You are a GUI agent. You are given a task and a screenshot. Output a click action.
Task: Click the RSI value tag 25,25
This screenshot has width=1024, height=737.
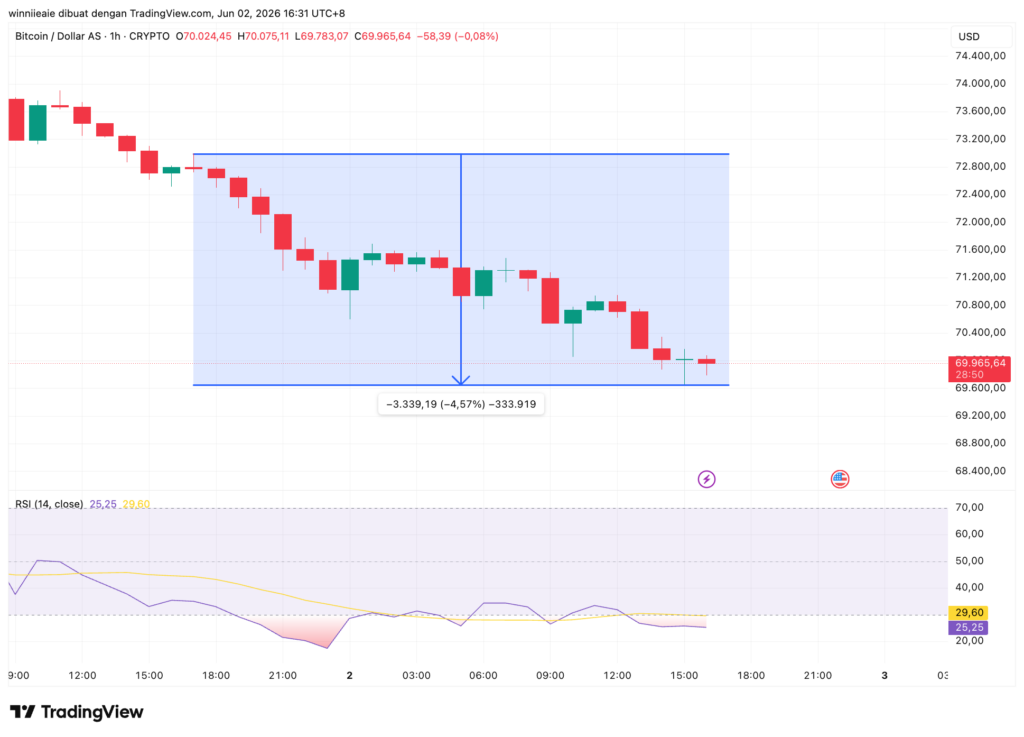[968, 627]
